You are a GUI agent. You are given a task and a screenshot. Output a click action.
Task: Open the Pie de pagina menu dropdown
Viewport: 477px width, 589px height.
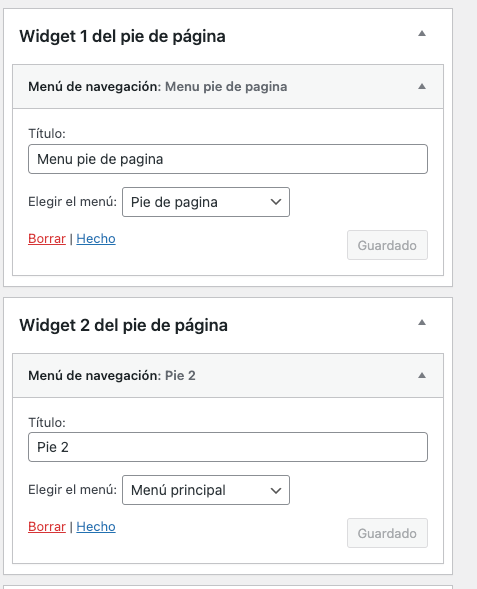click(206, 202)
